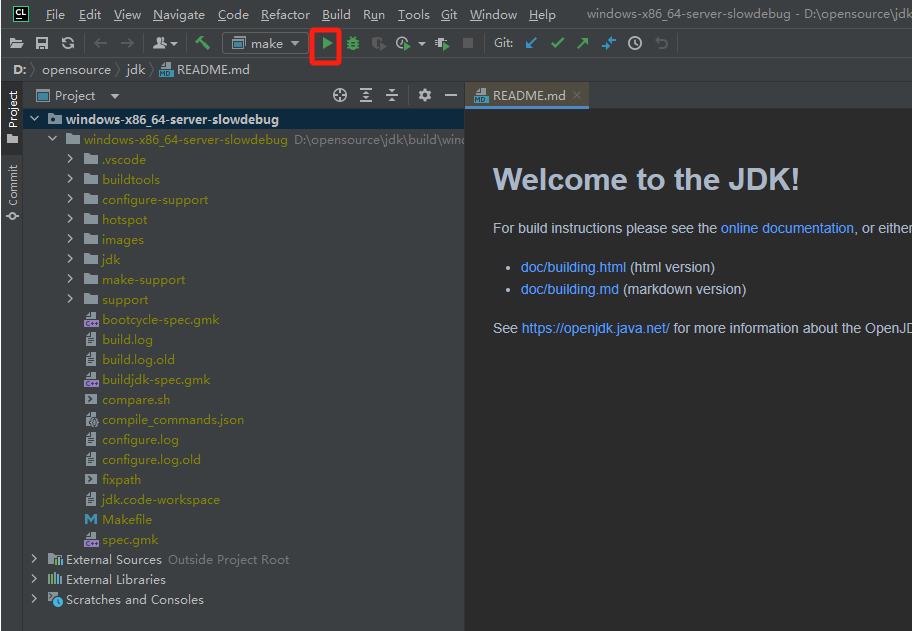Viewport: 912px width, 631px height.
Task: Expand all tree nodes in Project panel
Action: 366,95
